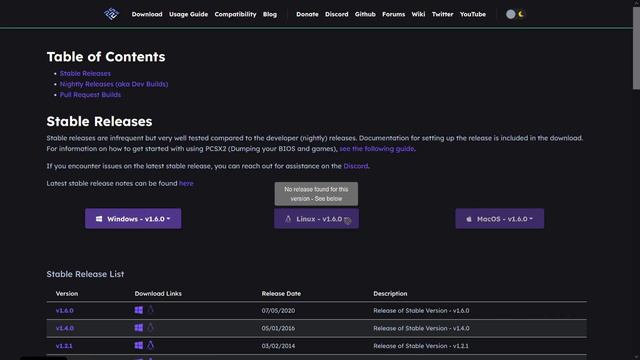Image resolution: width=640 pixels, height=360 pixels.
Task: Click 'Release of Stable Version - v1.4.0' text
Action: [421, 328]
